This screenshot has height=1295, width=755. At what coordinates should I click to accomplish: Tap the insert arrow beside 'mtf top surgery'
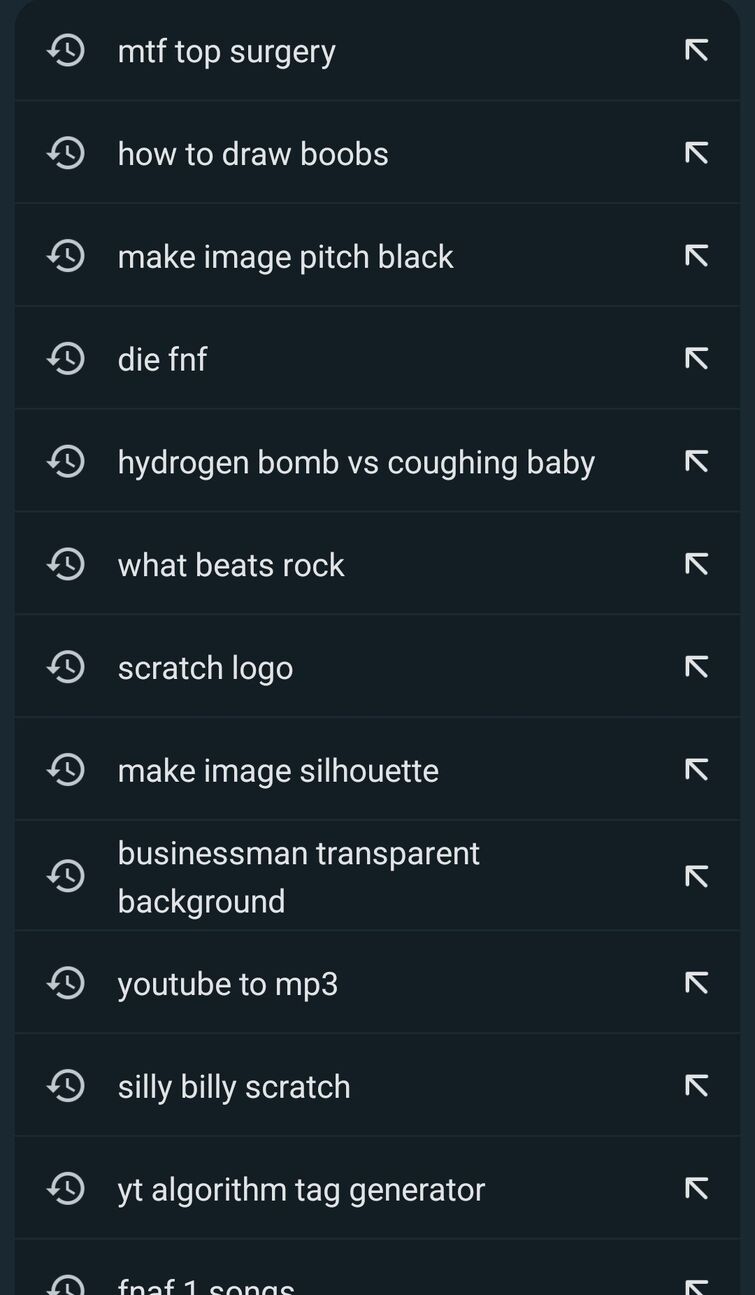pyautogui.click(x=696, y=50)
